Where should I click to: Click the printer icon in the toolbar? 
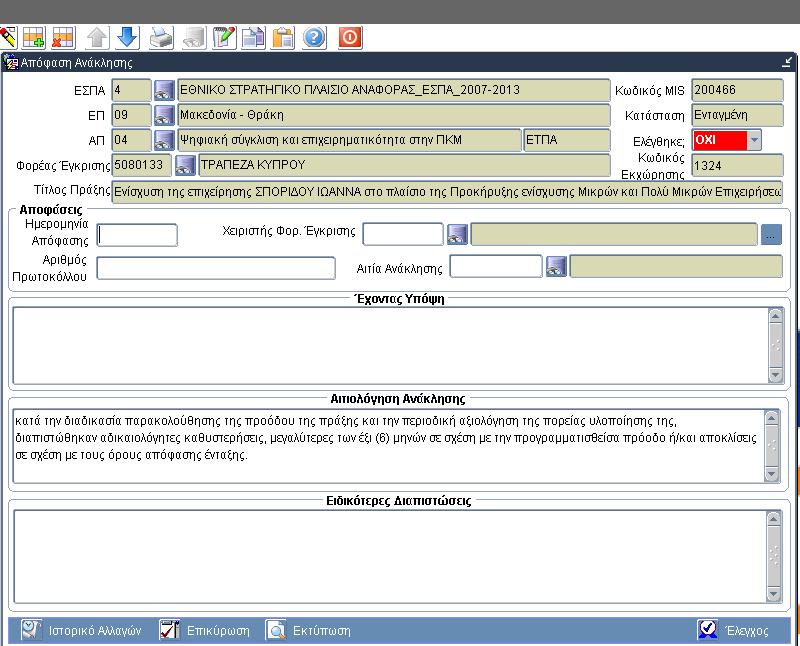point(162,37)
